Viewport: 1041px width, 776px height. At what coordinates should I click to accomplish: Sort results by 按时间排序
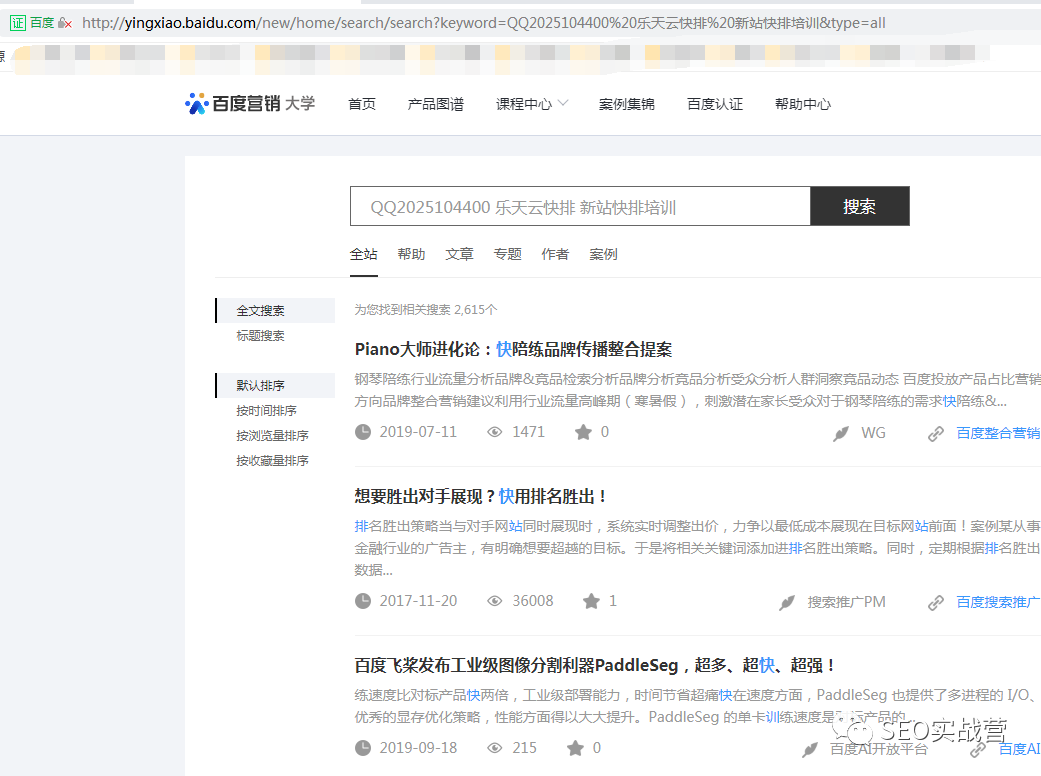266,411
